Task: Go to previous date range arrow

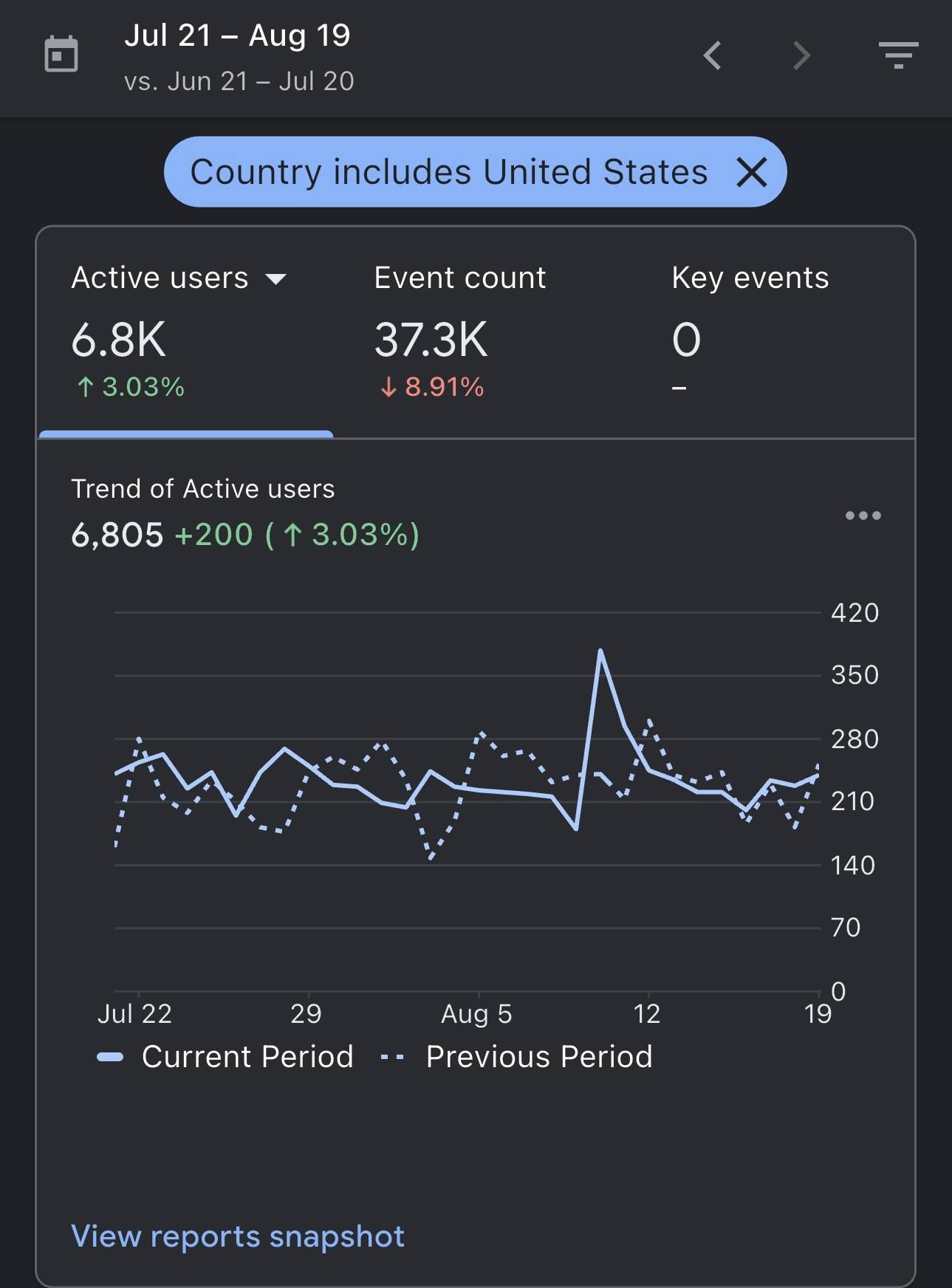Action: 712,55
